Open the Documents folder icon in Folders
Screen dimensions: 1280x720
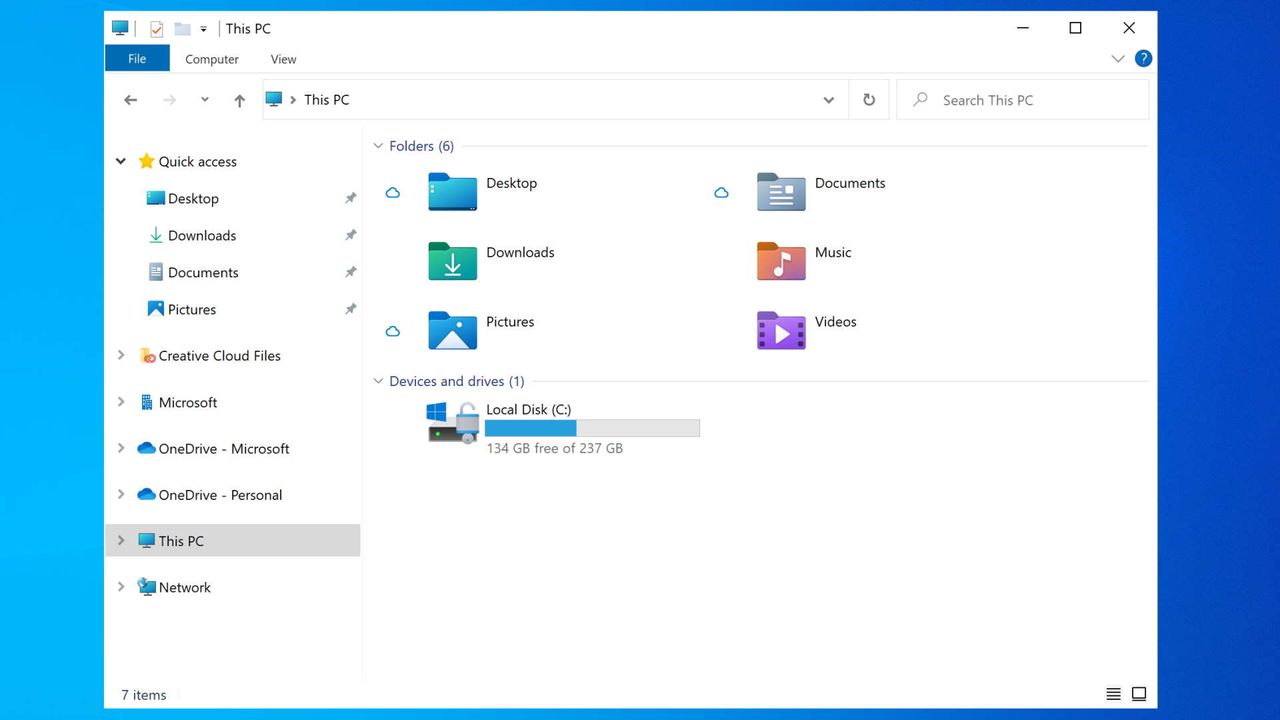pos(781,192)
